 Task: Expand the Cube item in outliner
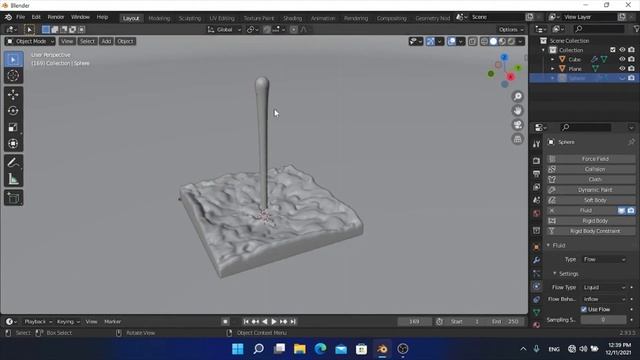pyautogui.click(x=552, y=60)
